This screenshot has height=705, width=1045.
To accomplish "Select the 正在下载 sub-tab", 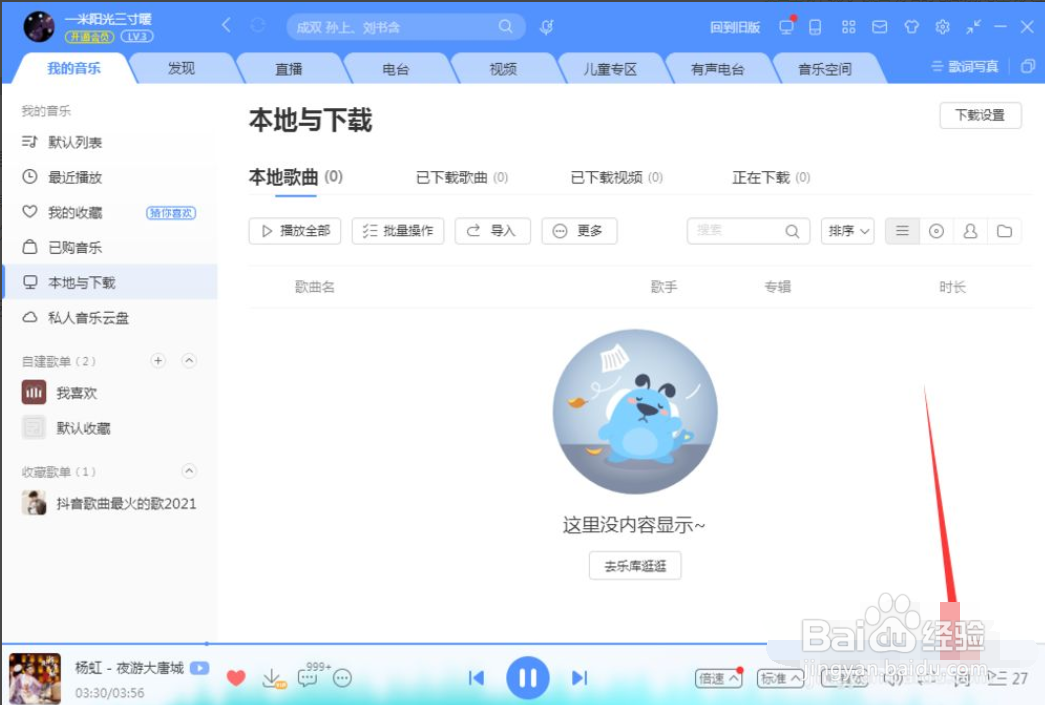I will (771, 177).
